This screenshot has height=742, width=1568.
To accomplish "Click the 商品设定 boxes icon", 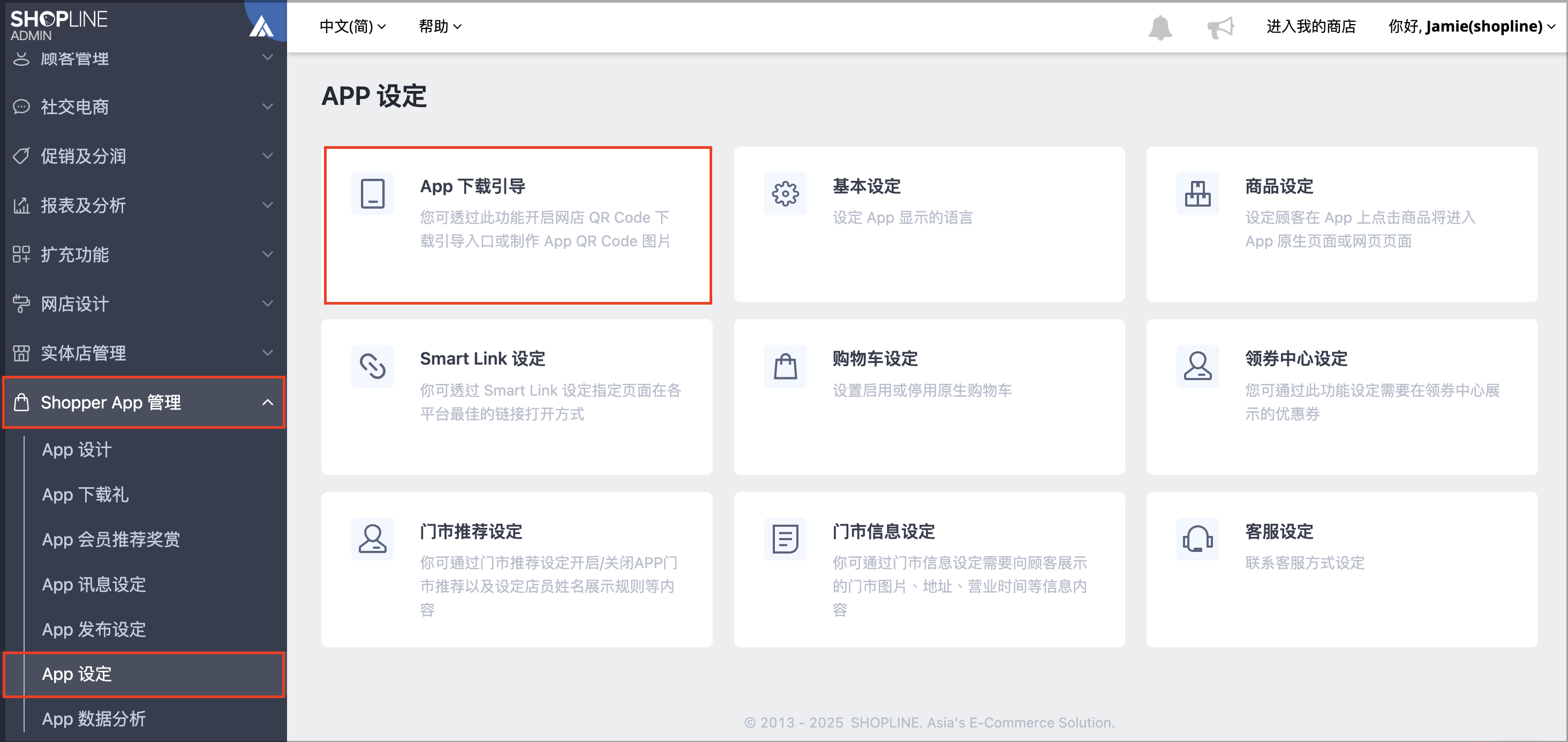I will 1197,194.
